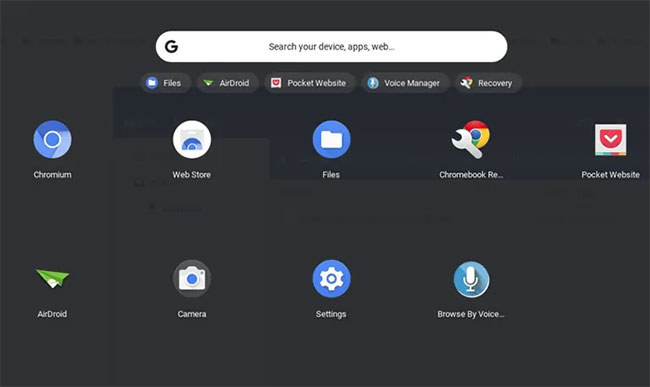Click the Chromium app label
Image resolution: width=650 pixels, height=387 pixels.
[x=52, y=175]
